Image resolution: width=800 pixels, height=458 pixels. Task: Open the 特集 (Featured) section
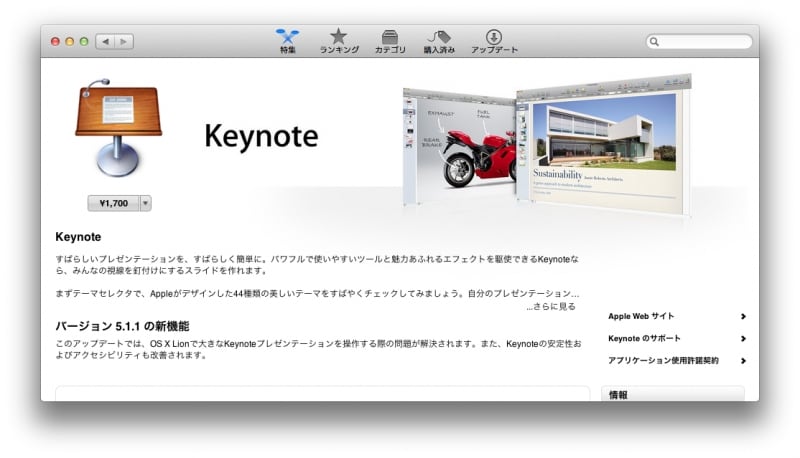pos(287,41)
